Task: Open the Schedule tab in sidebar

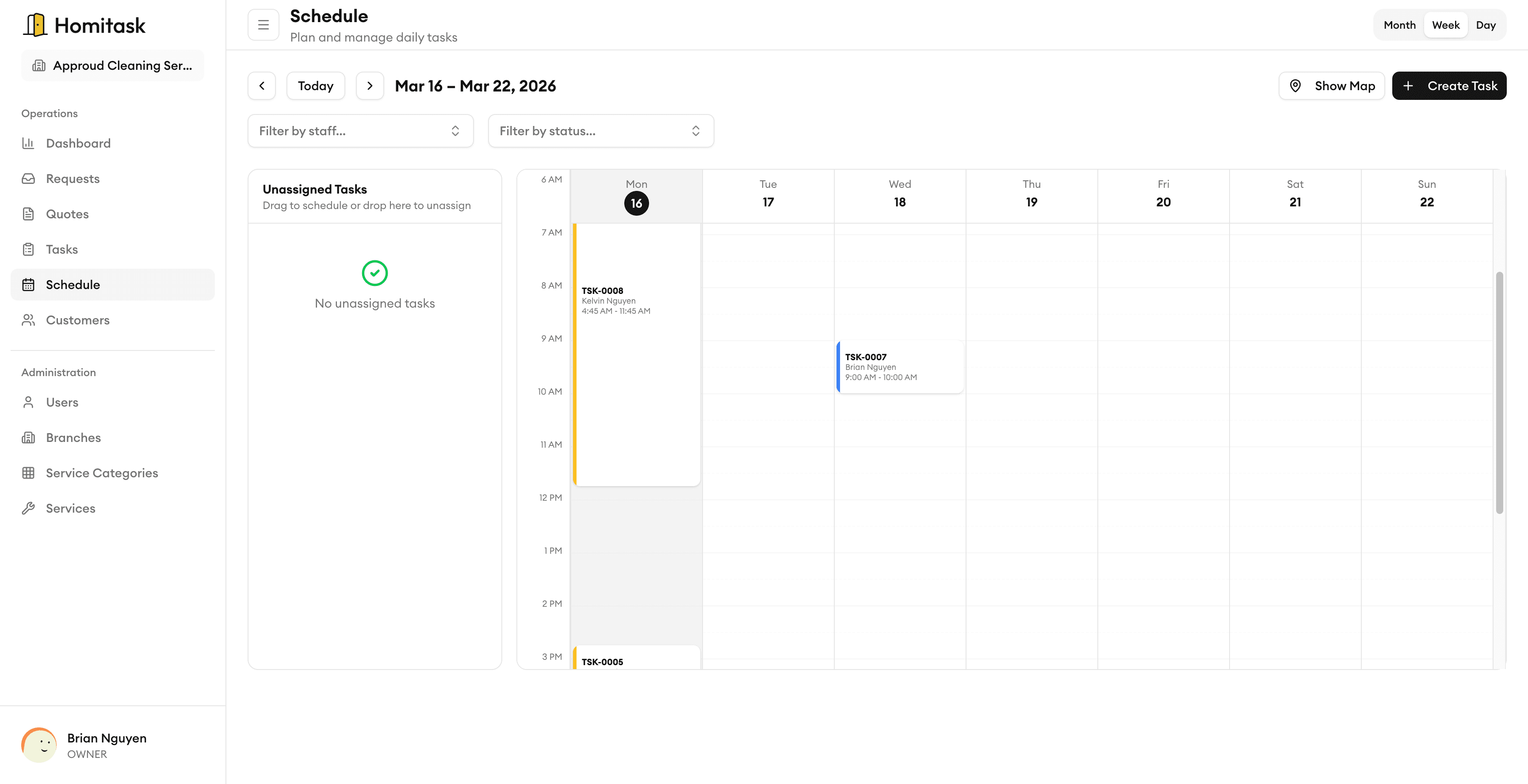Action: pyautogui.click(x=73, y=284)
